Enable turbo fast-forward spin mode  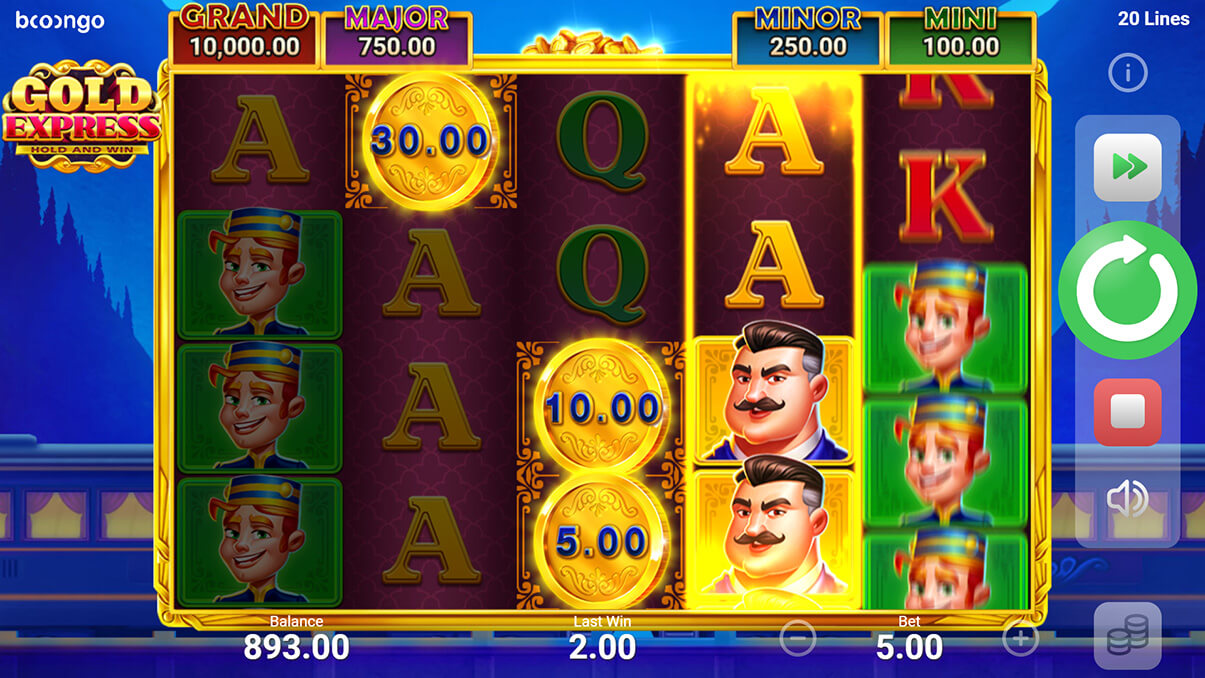[x=1128, y=167]
